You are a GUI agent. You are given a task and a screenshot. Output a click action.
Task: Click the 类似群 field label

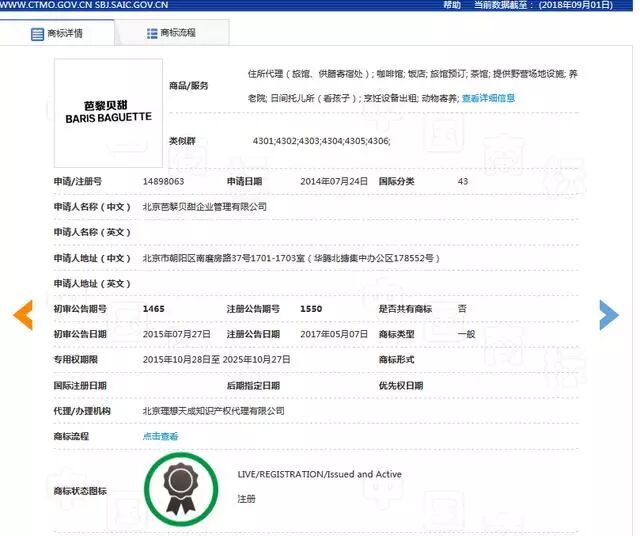[182, 141]
